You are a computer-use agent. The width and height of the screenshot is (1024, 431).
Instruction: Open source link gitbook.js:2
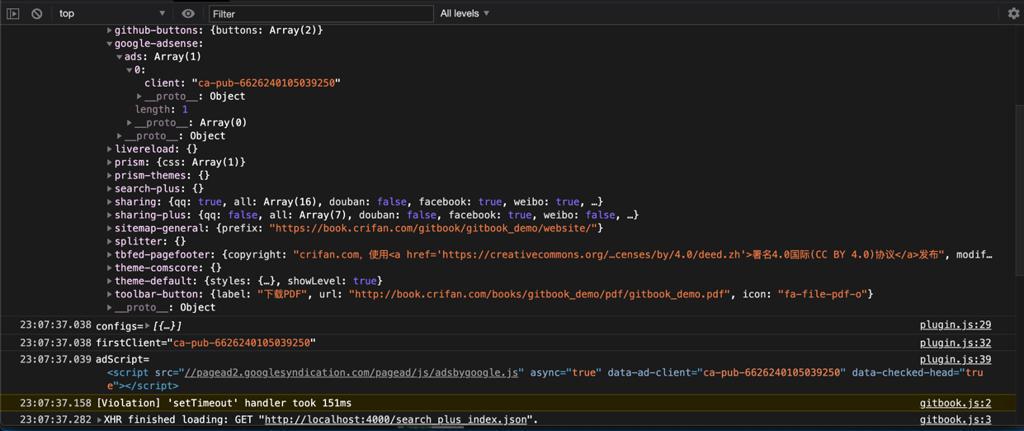click(x=955, y=403)
